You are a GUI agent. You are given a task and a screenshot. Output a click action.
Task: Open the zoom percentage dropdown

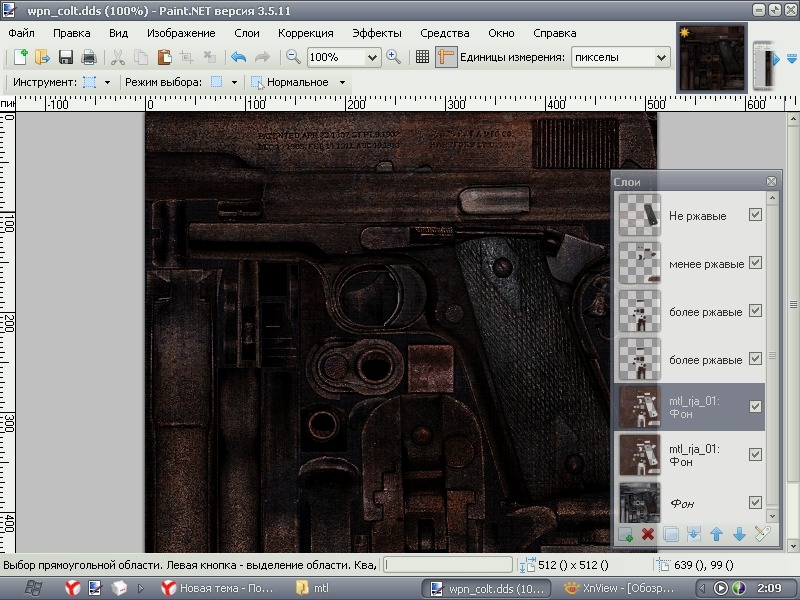point(372,58)
